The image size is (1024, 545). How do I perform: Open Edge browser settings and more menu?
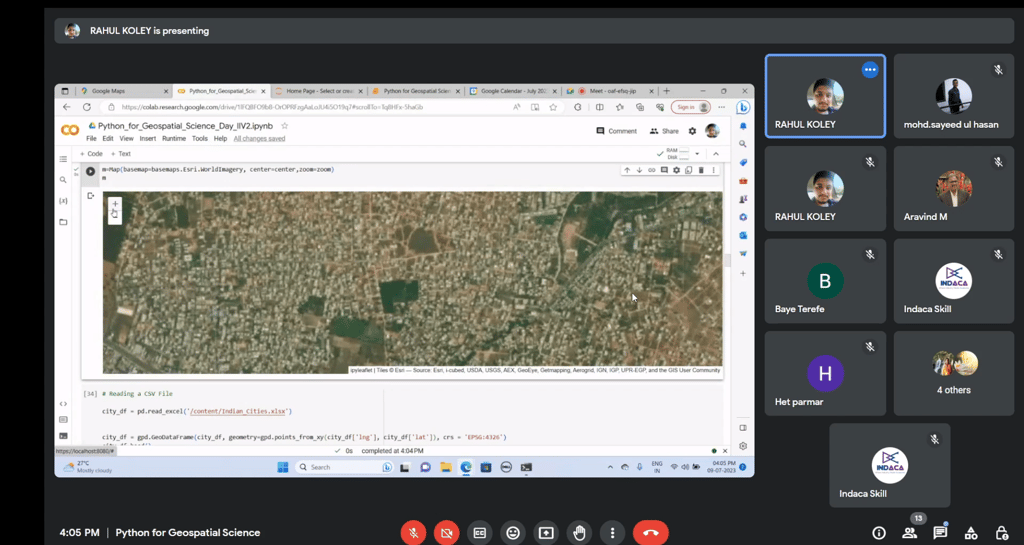(722, 107)
